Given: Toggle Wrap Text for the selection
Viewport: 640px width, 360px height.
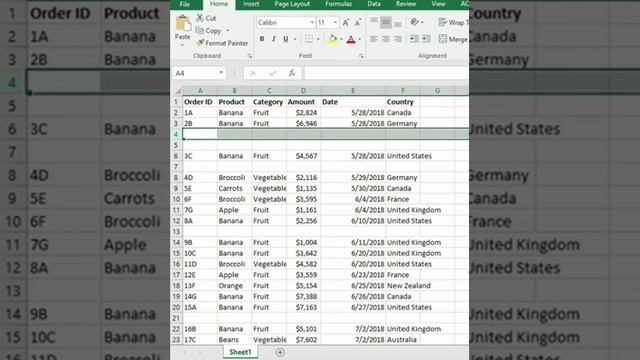Looking at the screenshot, I should (452, 22).
